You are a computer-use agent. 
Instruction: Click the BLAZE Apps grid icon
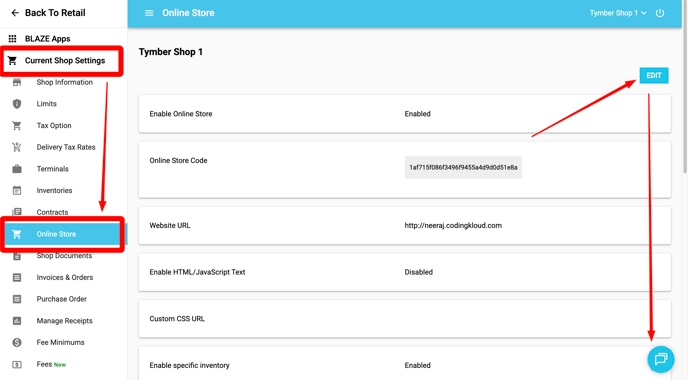point(13,39)
